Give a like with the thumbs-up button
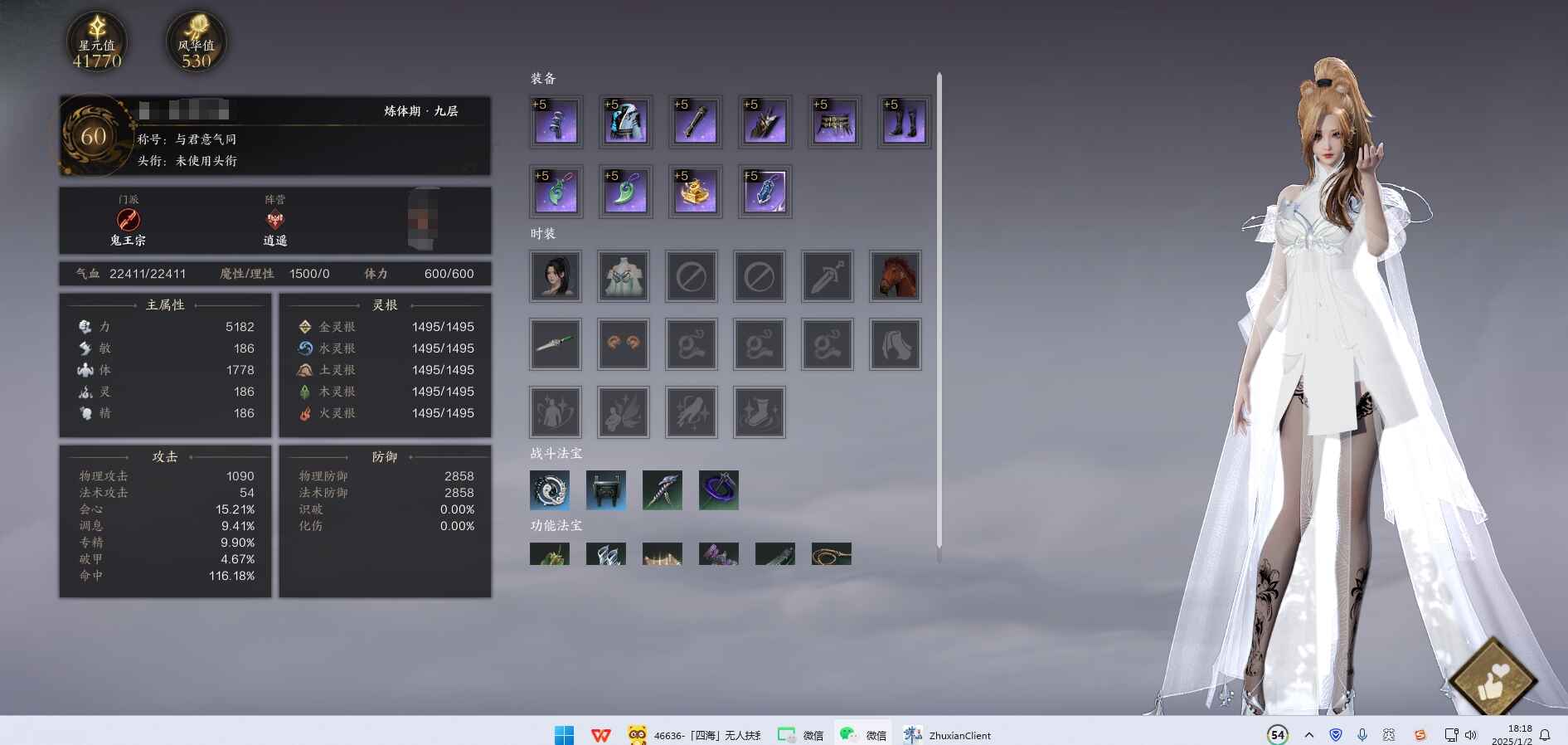 point(1494,682)
